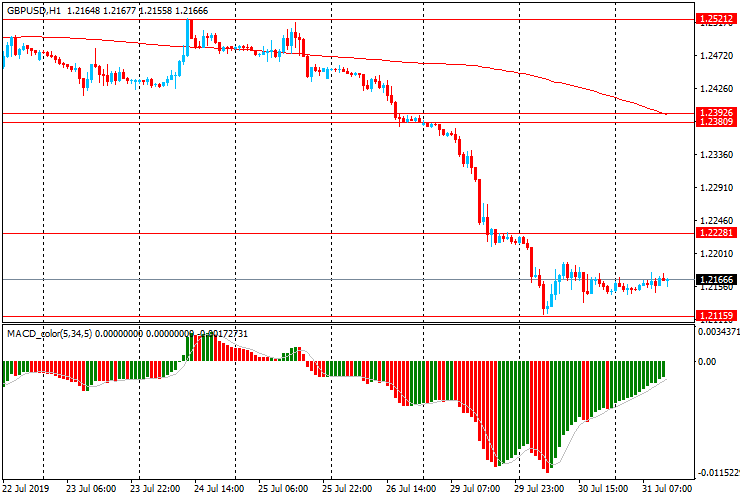Click the GBPUSD,H1 chart title text
This screenshot has width=740, height=500.
coord(34,10)
